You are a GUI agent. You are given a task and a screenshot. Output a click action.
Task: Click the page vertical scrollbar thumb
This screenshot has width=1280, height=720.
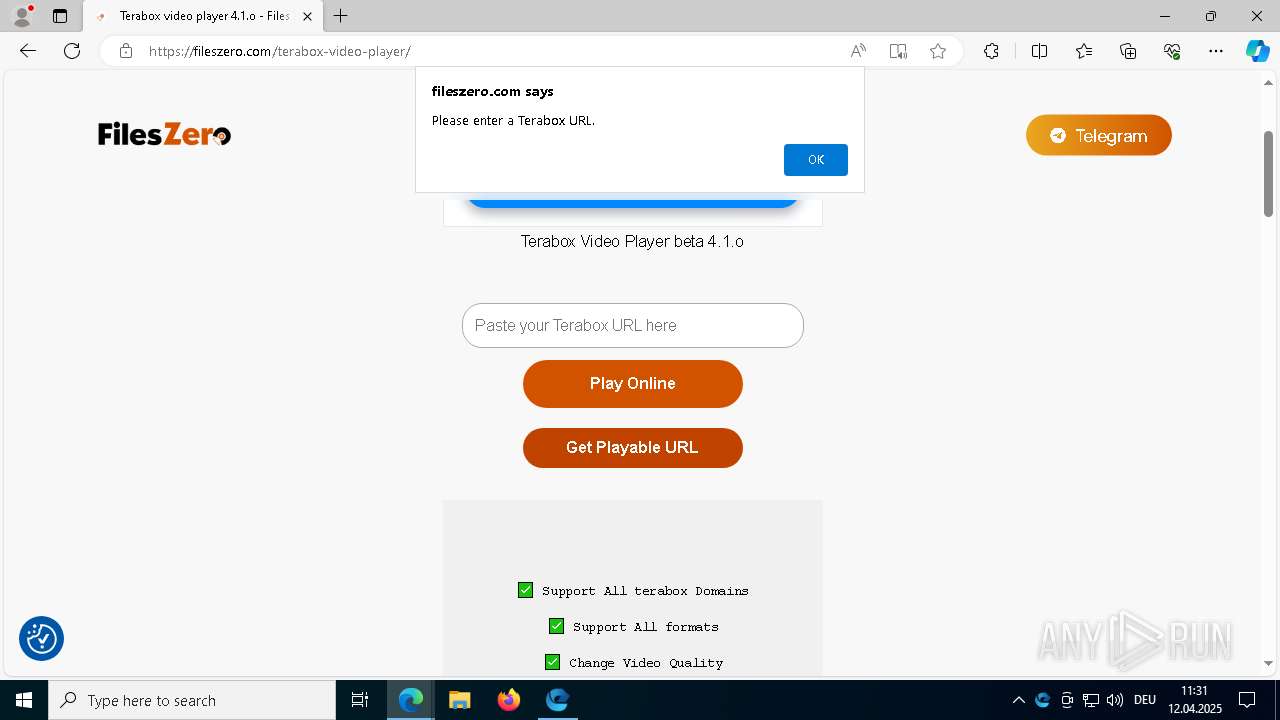click(1268, 173)
